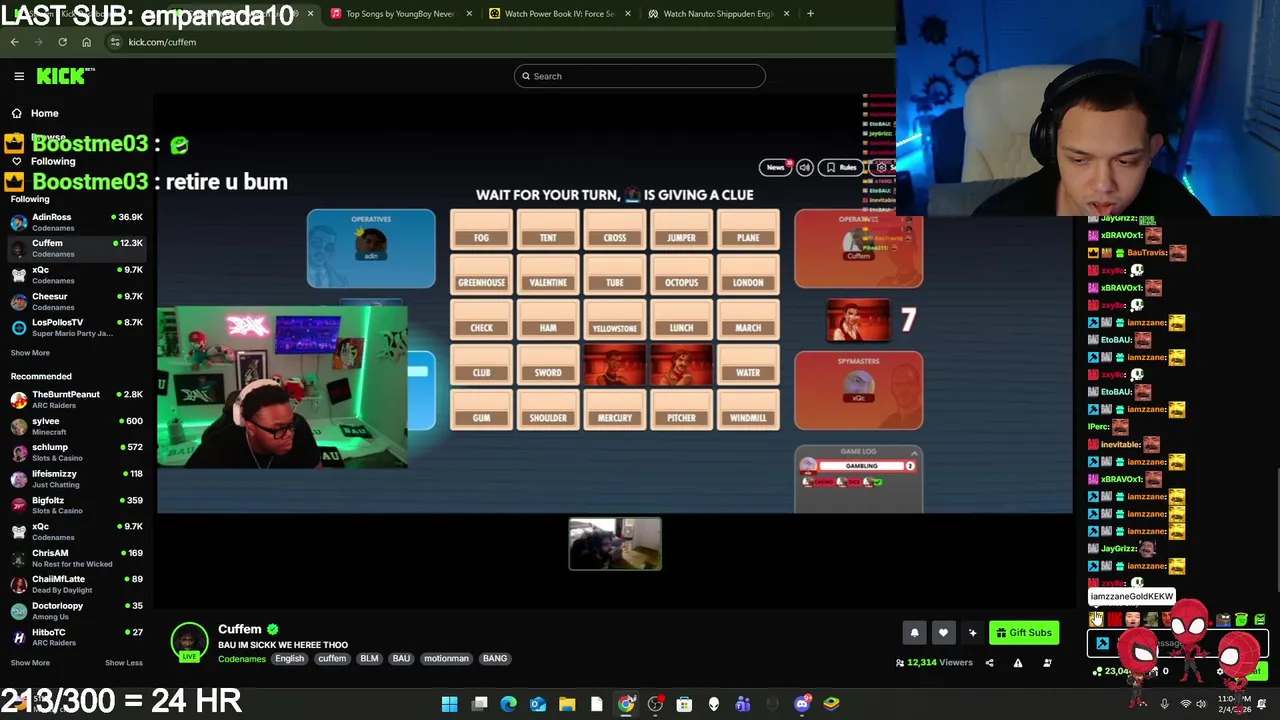Open Windows Start menu
This screenshot has width=1280, height=720.
tap(450, 704)
